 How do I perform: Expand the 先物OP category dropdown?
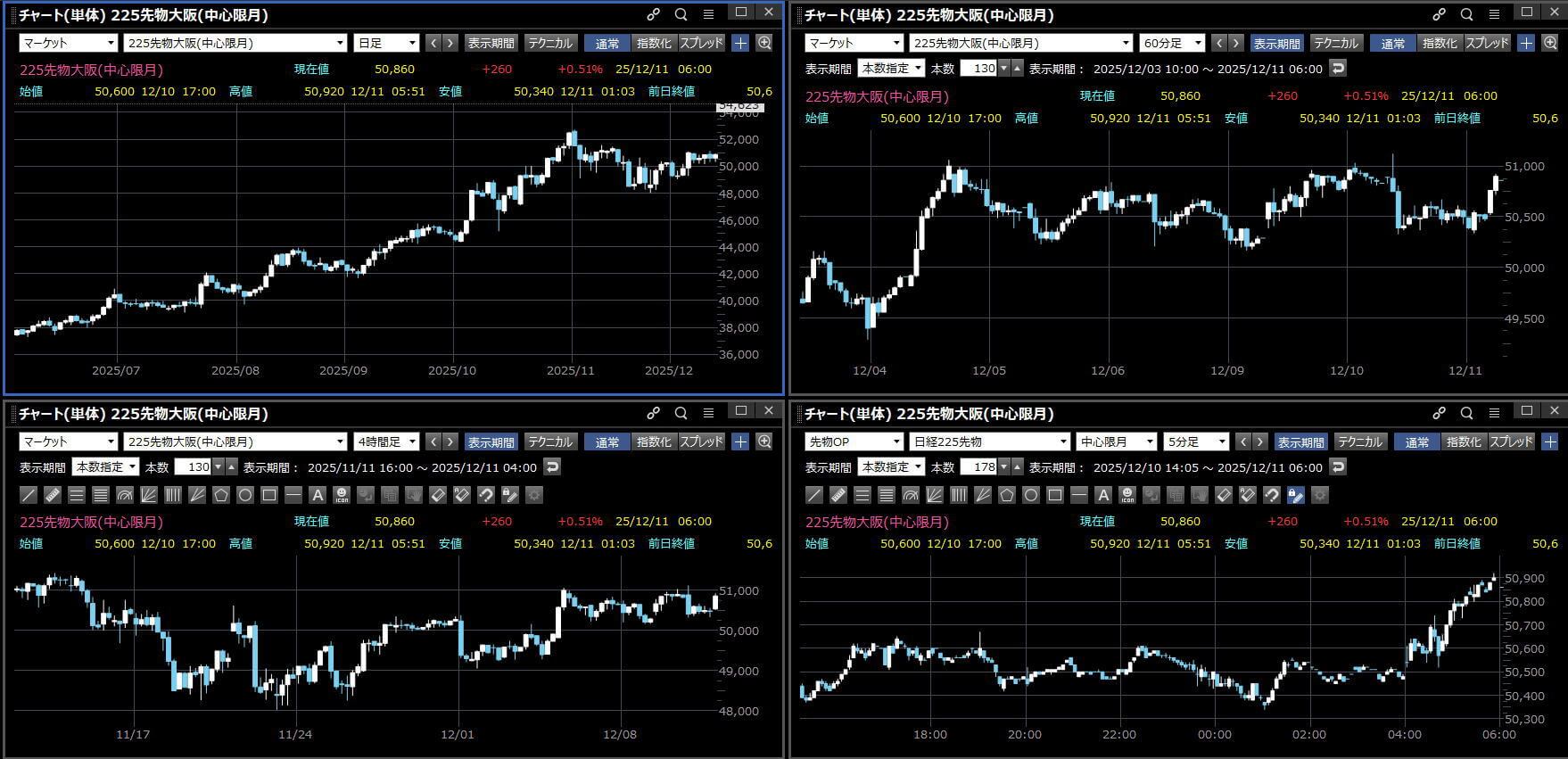[854, 441]
